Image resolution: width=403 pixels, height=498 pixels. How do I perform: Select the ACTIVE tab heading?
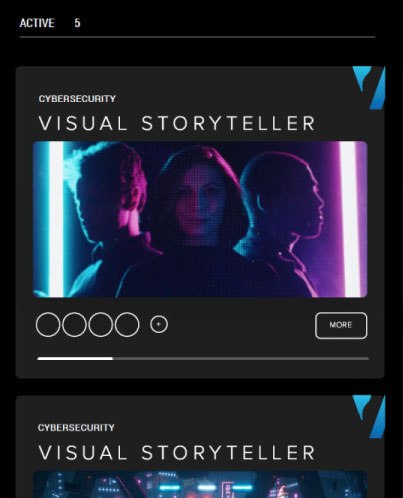37,23
